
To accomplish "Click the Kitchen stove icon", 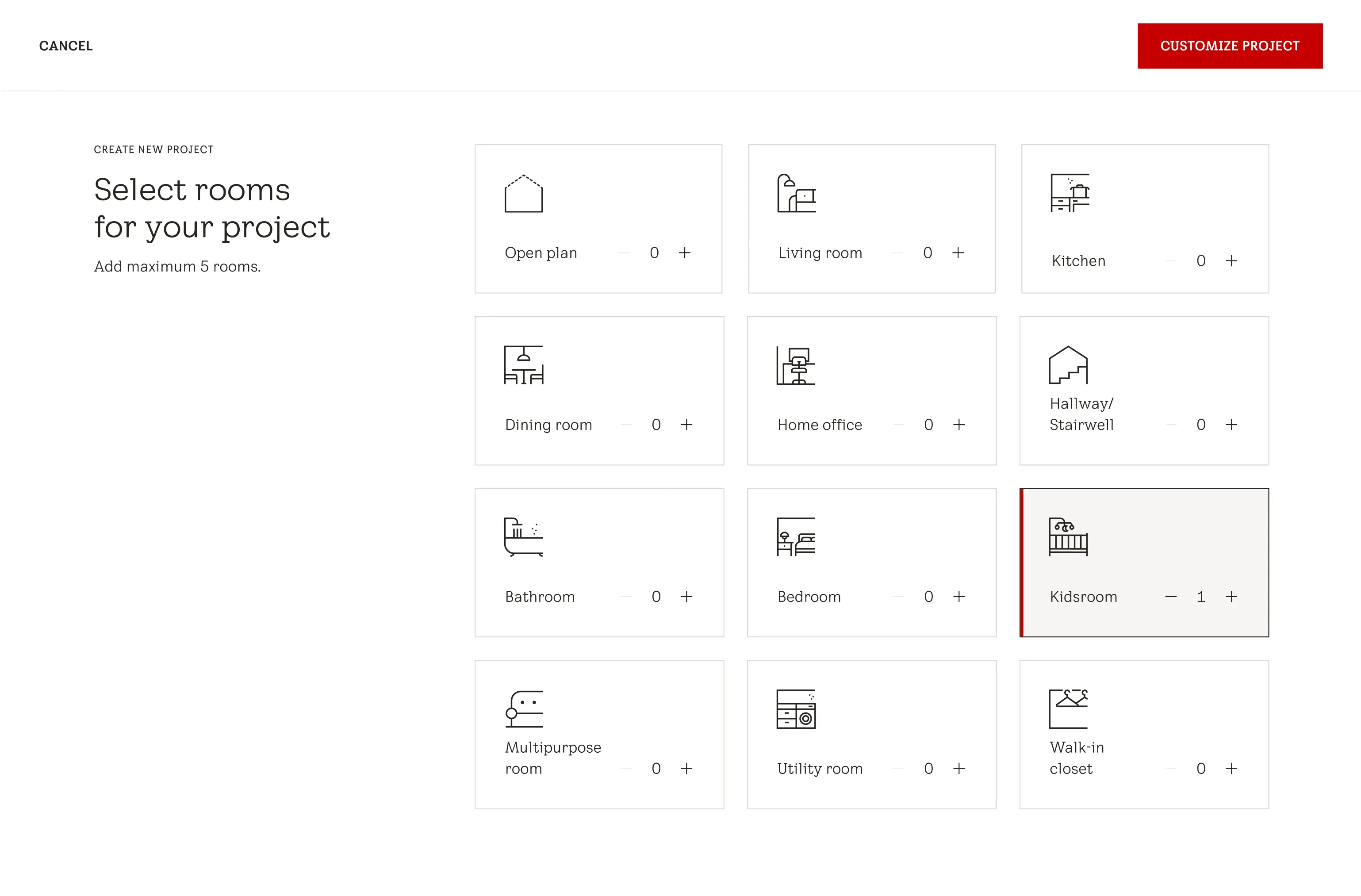I will pyautogui.click(x=1070, y=193).
